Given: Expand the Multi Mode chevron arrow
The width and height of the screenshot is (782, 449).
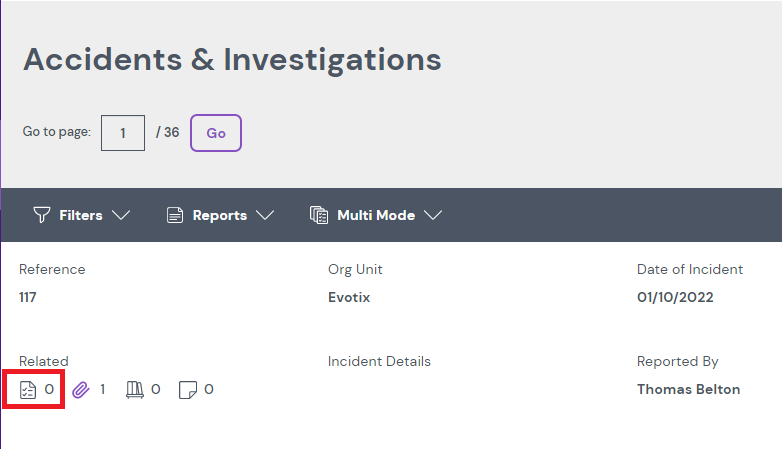Looking at the screenshot, I should coord(433,215).
